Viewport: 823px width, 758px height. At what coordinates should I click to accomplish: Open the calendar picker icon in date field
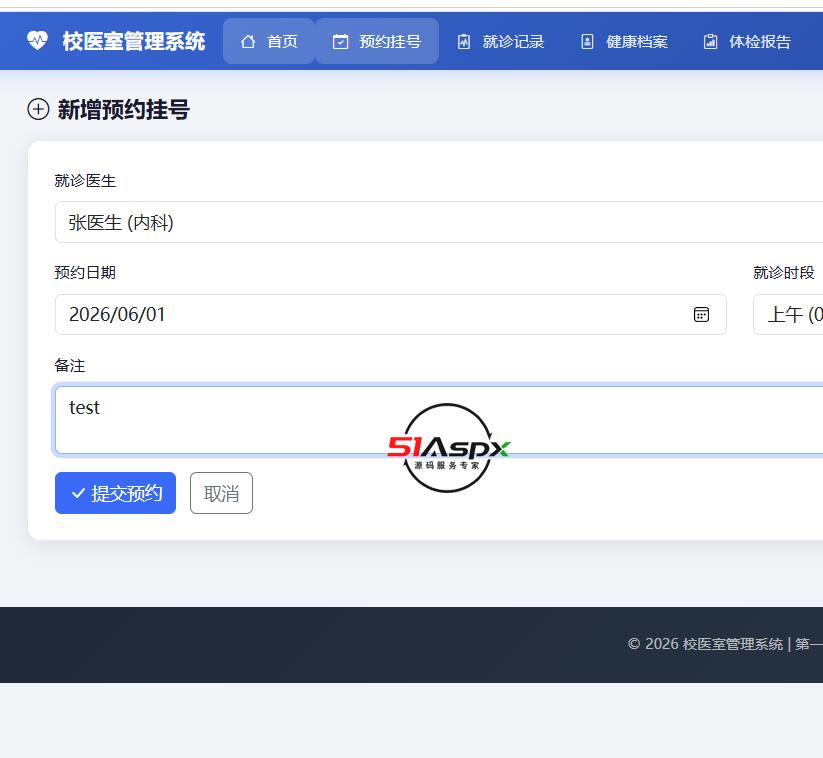tap(701, 314)
